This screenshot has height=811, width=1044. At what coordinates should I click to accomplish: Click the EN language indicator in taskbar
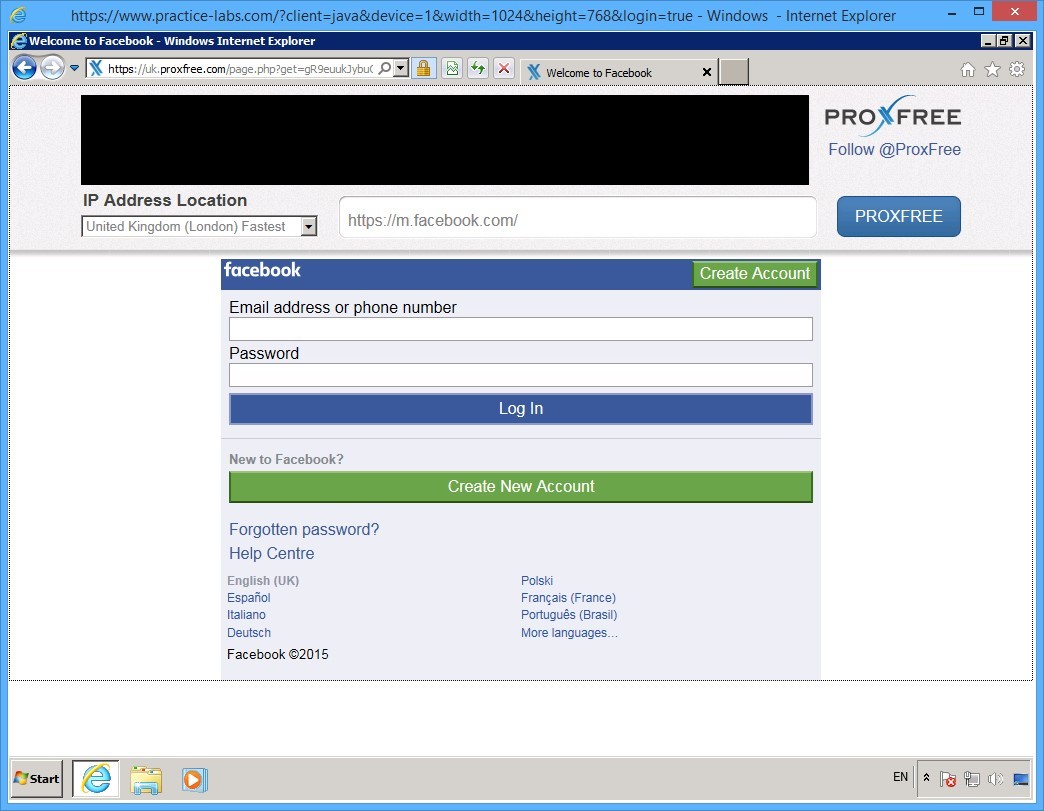pos(899,777)
